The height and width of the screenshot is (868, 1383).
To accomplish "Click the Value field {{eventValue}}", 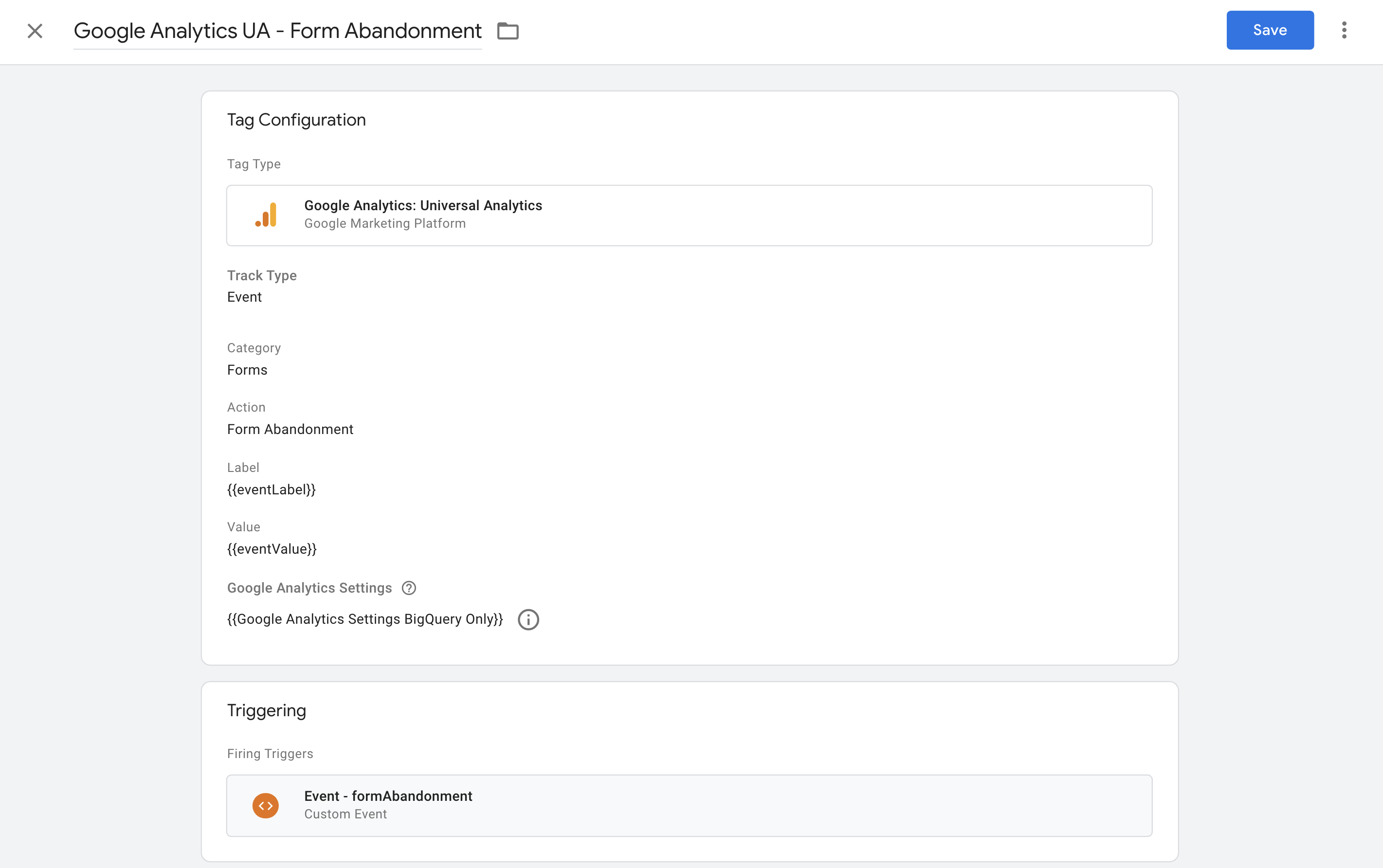I will 272,549.
